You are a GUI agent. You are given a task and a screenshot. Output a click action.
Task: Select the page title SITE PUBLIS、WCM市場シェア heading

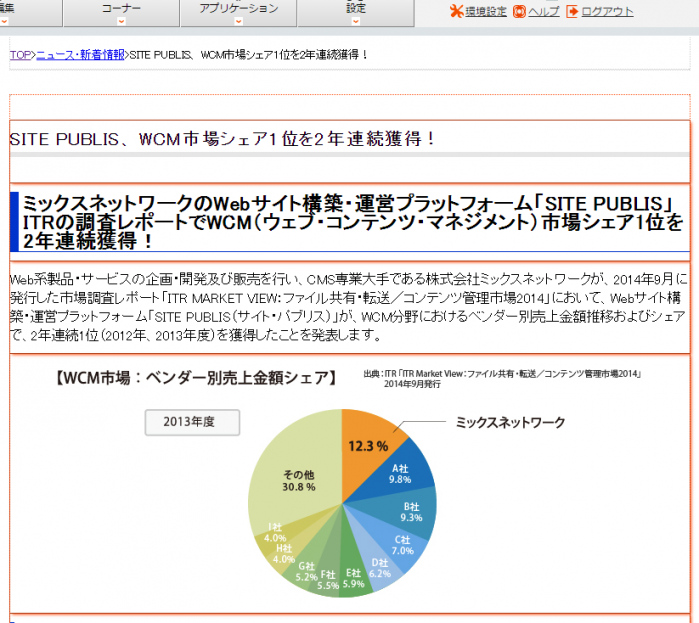click(x=222, y=139)
